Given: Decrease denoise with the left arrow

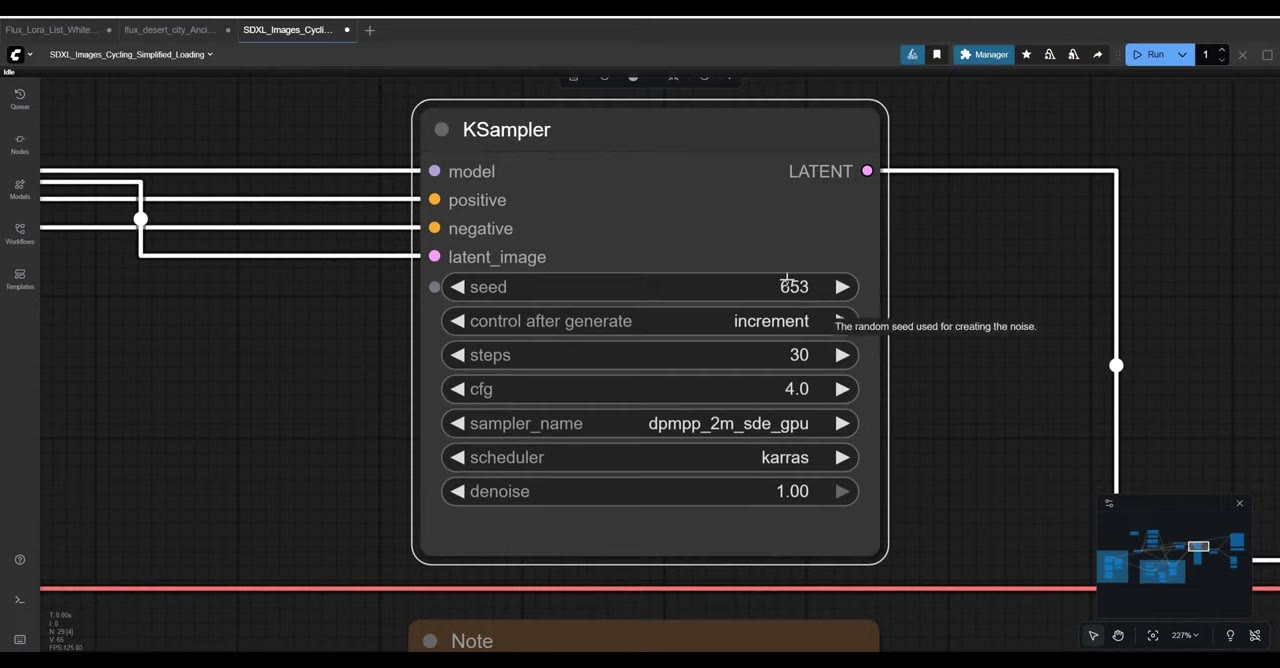Looking at the screenshot, I should [x=457, y=491].
